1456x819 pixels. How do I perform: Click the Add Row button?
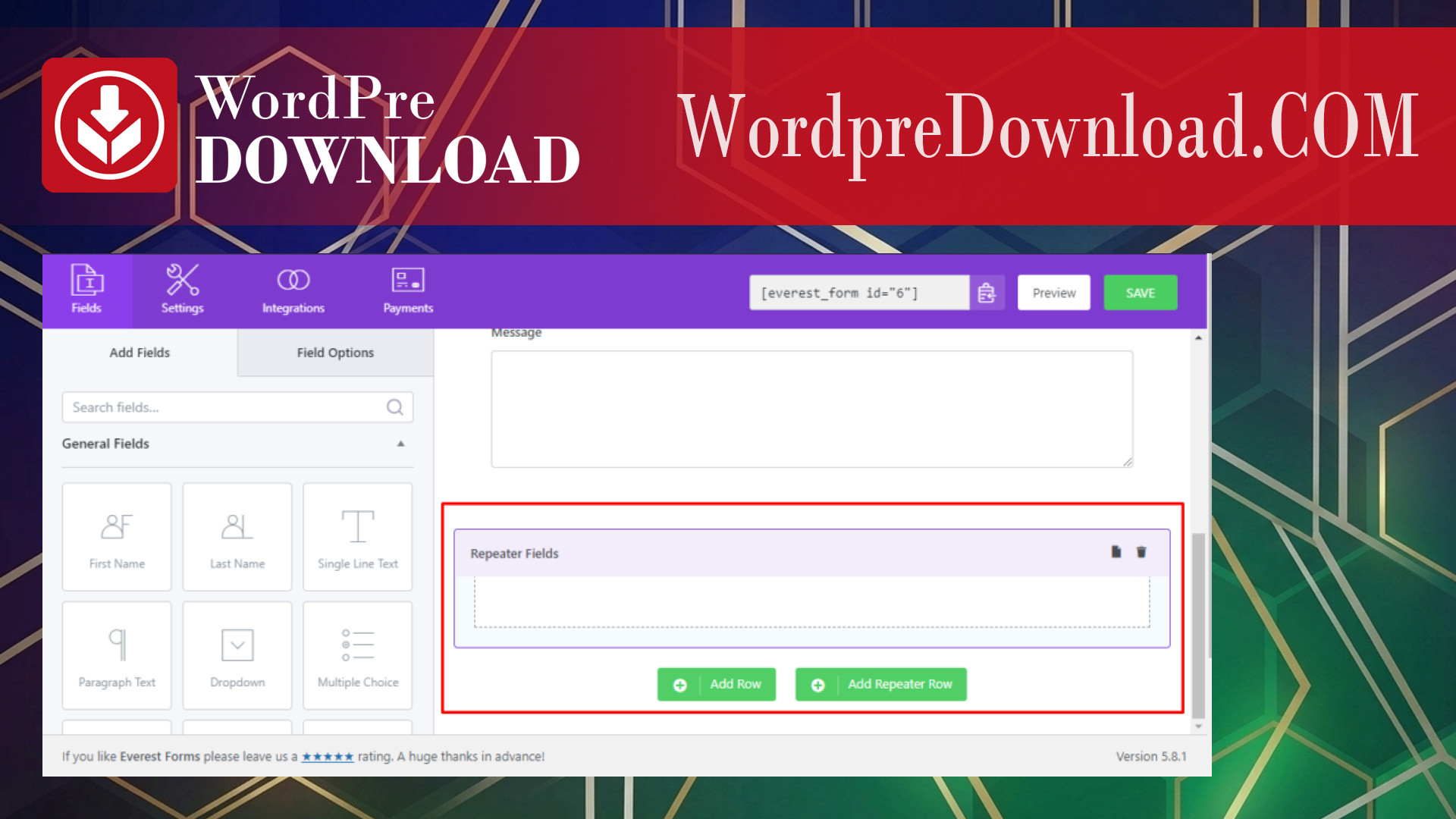(x=717, y=684)
